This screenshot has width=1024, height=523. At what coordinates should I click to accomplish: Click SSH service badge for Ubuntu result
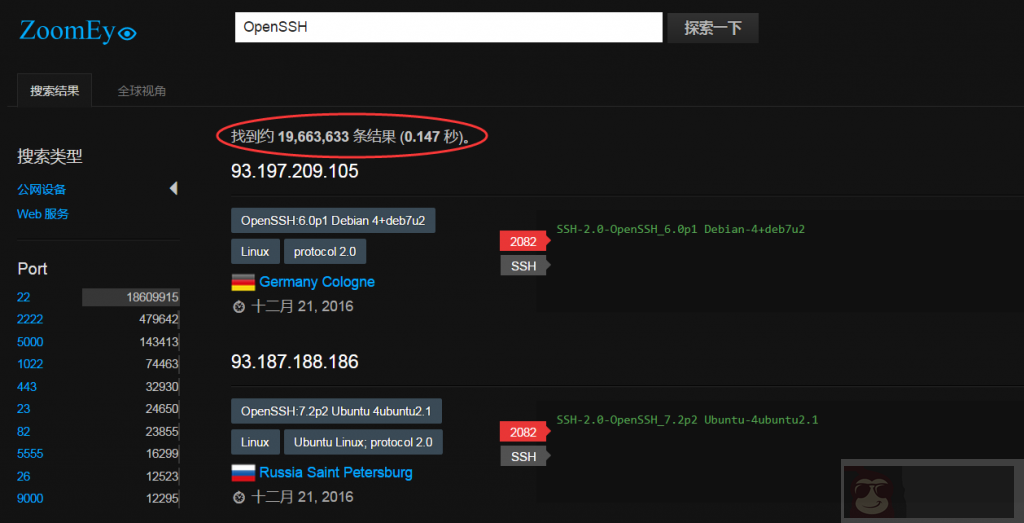pyautogui.click(x=524, y=456)
